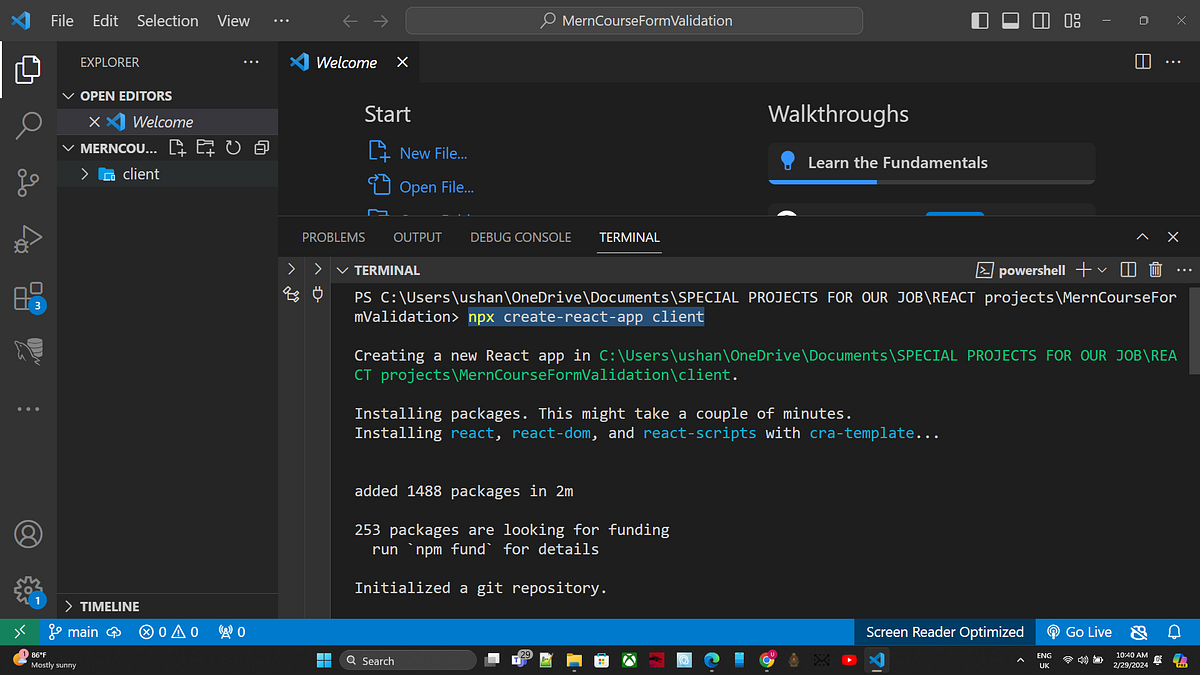Toggle Screen Reader Optimized status item
1200x675 pixels.
click(944, 632)
